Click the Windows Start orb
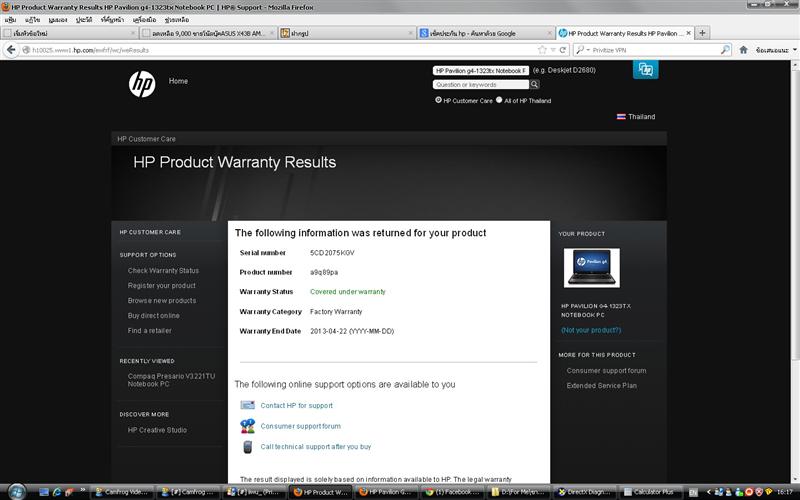 coord(17,491)
